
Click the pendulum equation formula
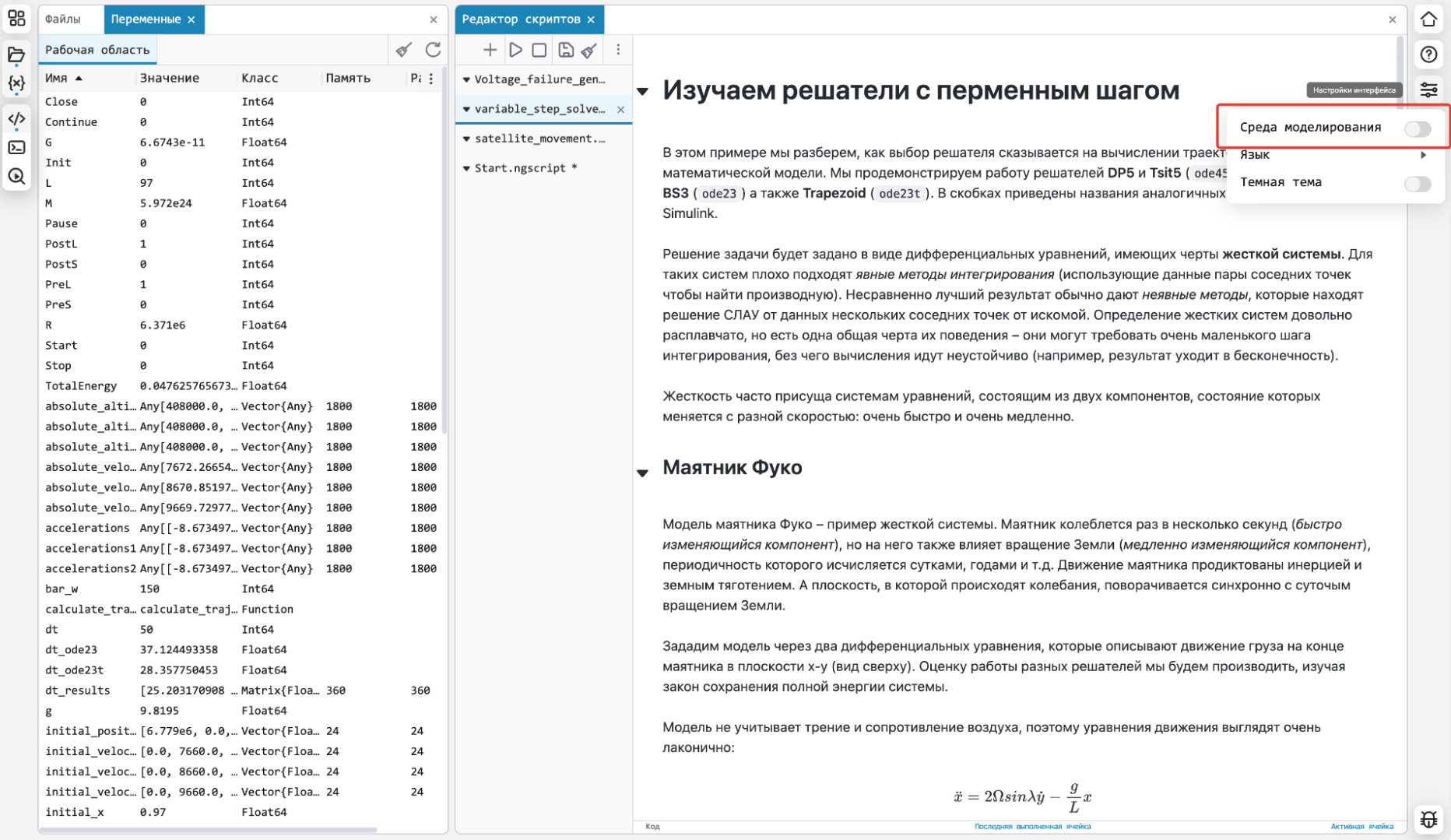pyautogui.click(x=1022, y=797)
